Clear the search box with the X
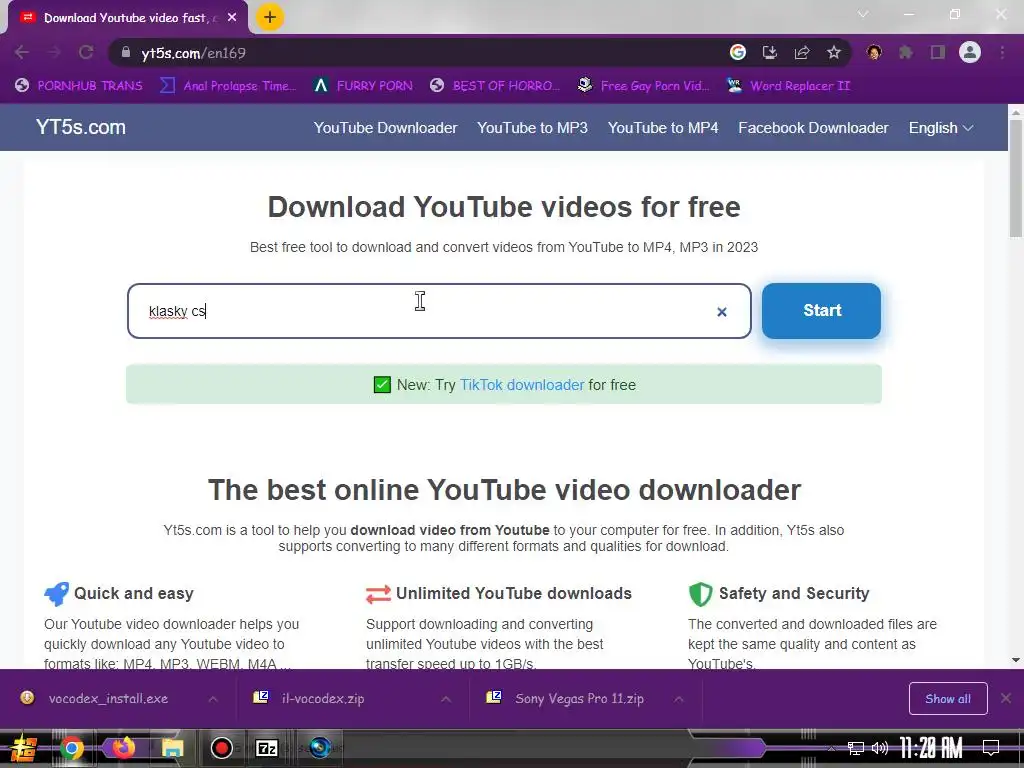This screenshot has width=1024, height=768. point(722,312)
